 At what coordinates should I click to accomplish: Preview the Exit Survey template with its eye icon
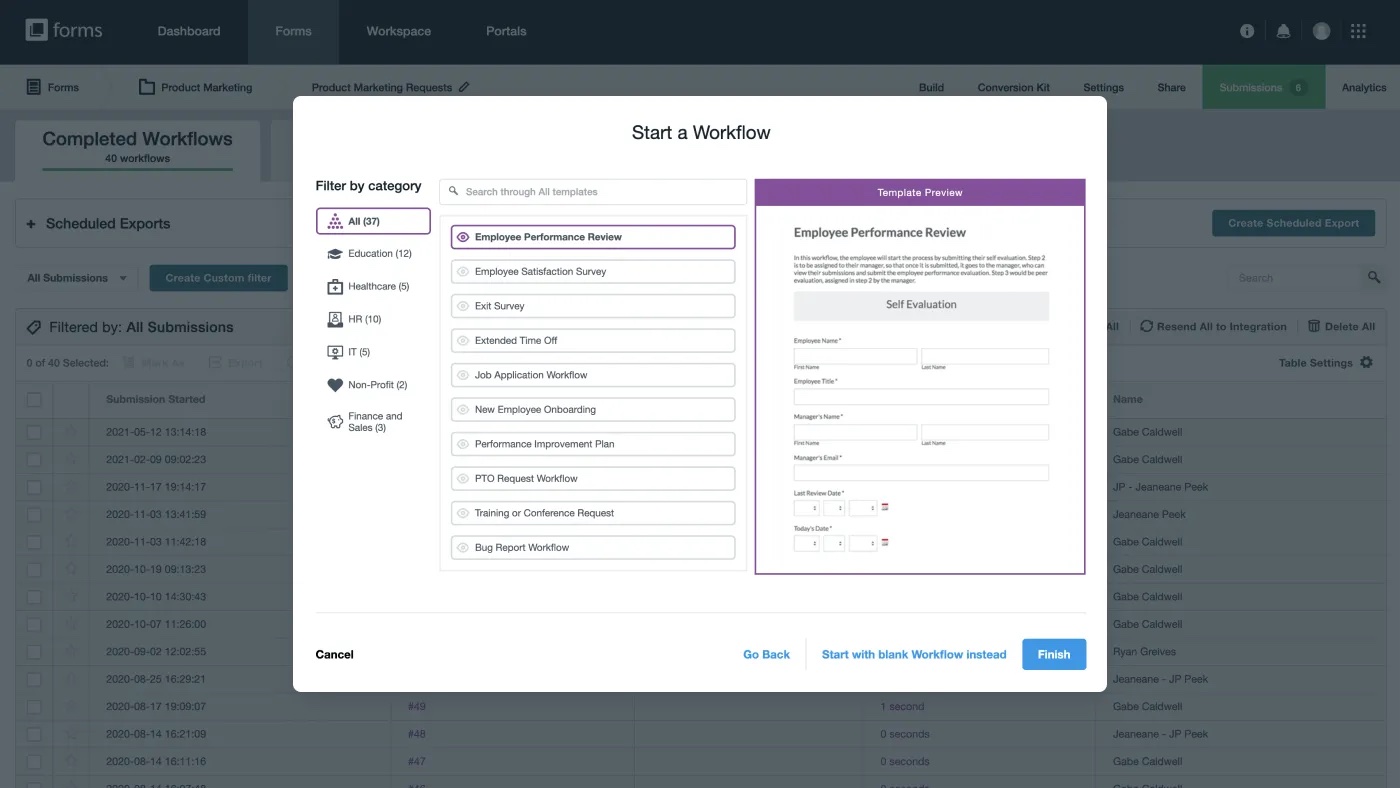point(462,305)
